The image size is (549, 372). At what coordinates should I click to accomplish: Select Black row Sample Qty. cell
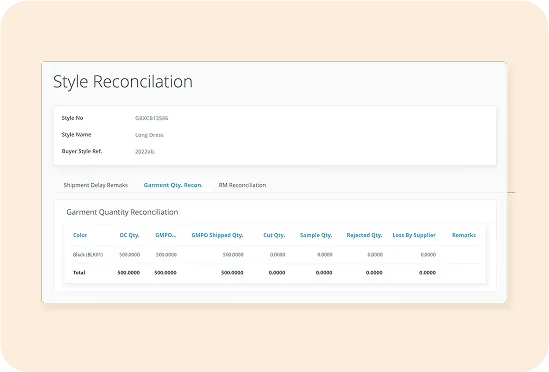(325, 255)
